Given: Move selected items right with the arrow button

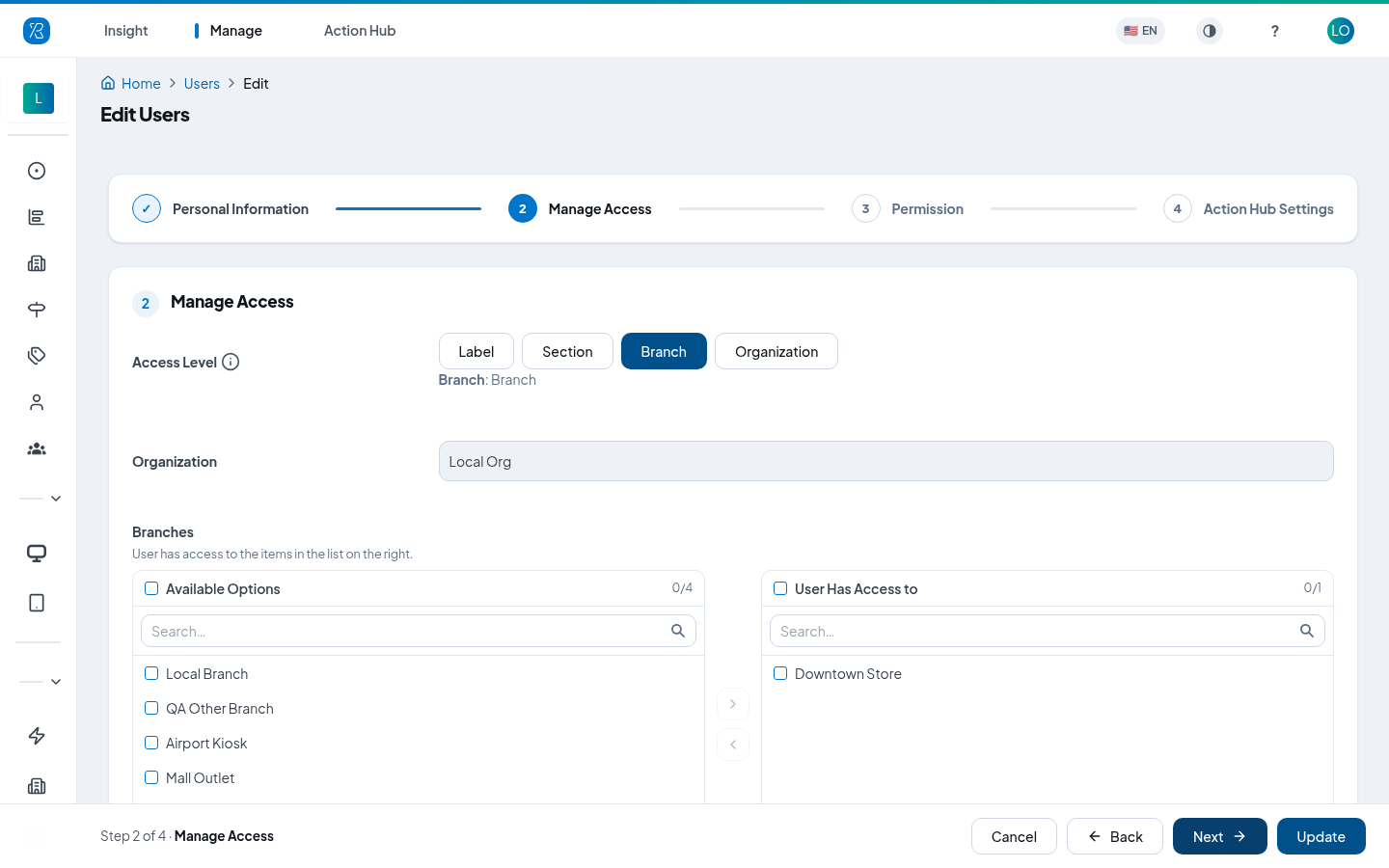Looking at the screenshot, I should [733, 704].
